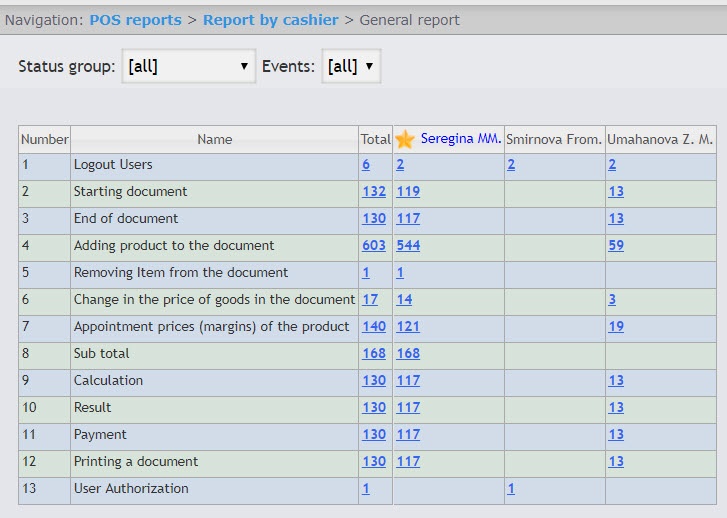Open the Status group dropdown
727x518 pixels.
189,67
